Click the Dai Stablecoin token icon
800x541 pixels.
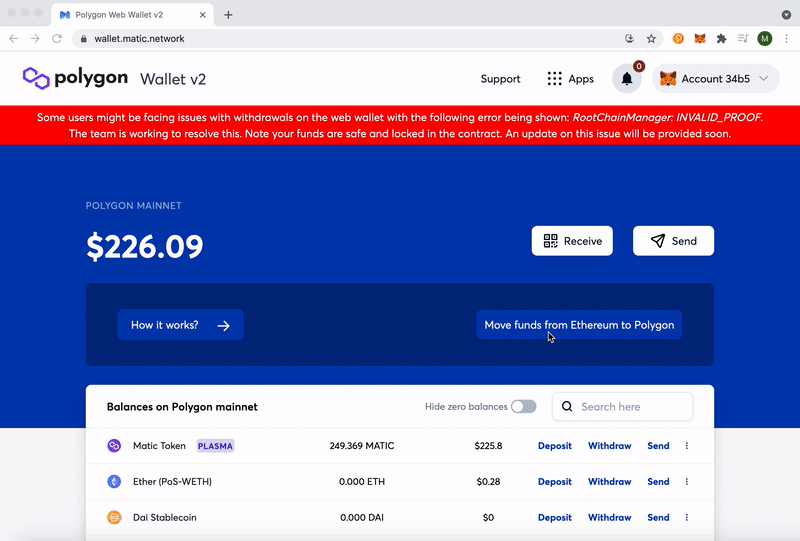click(114, 518)
